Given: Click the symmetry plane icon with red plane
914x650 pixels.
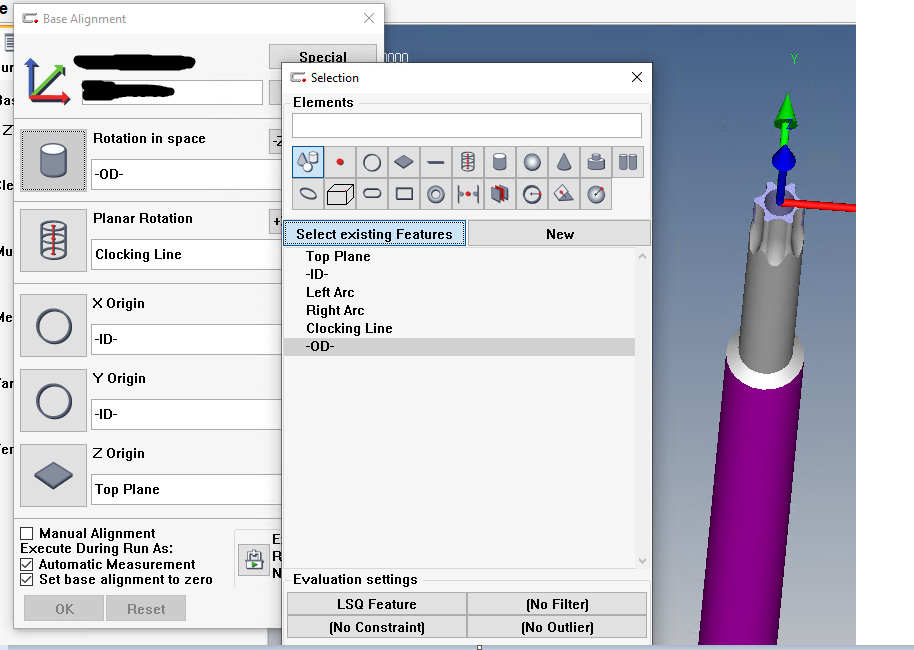Looking at the screenshot, I should coord(500,194).
